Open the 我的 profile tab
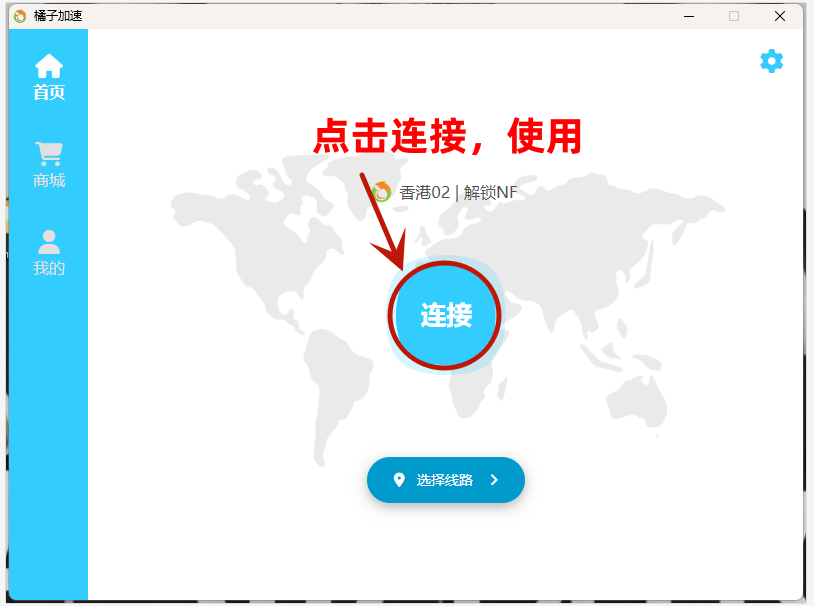 click(x=49, y=252)
